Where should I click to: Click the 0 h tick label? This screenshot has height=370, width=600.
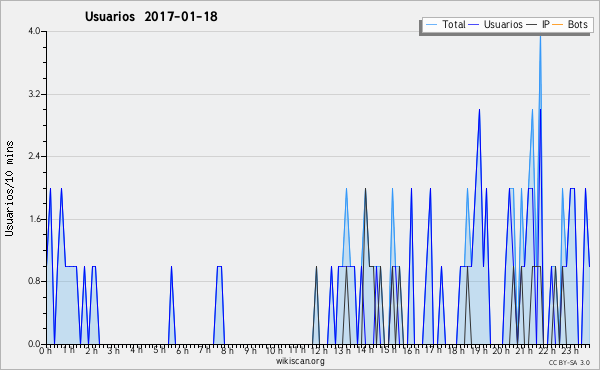(x=45, y=350)
